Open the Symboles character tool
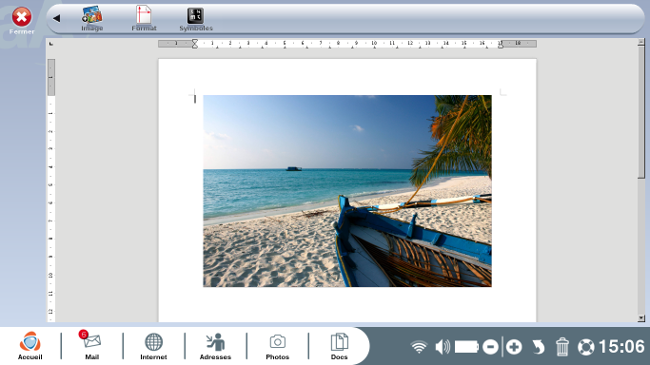The image size is (650, 365). [196, 19]
